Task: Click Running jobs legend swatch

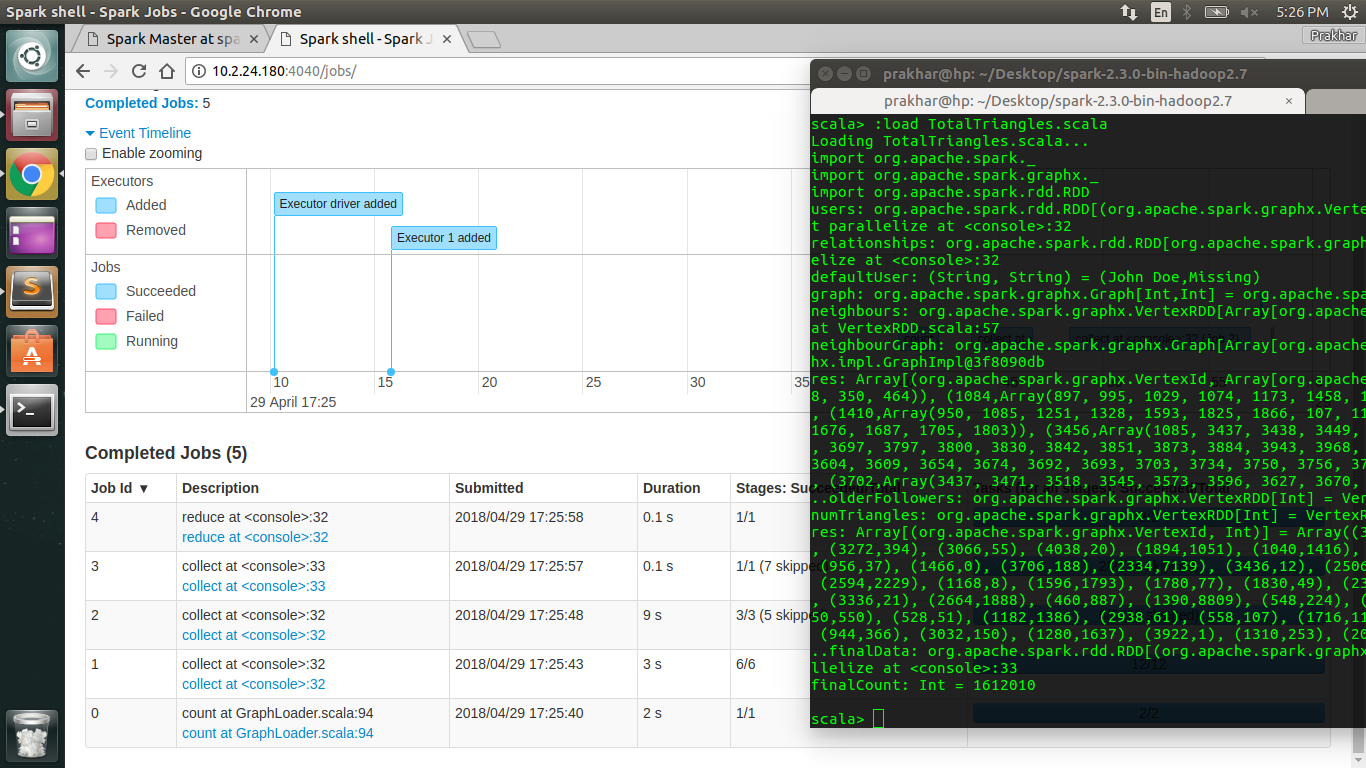Action: click(x=106, y=341)
